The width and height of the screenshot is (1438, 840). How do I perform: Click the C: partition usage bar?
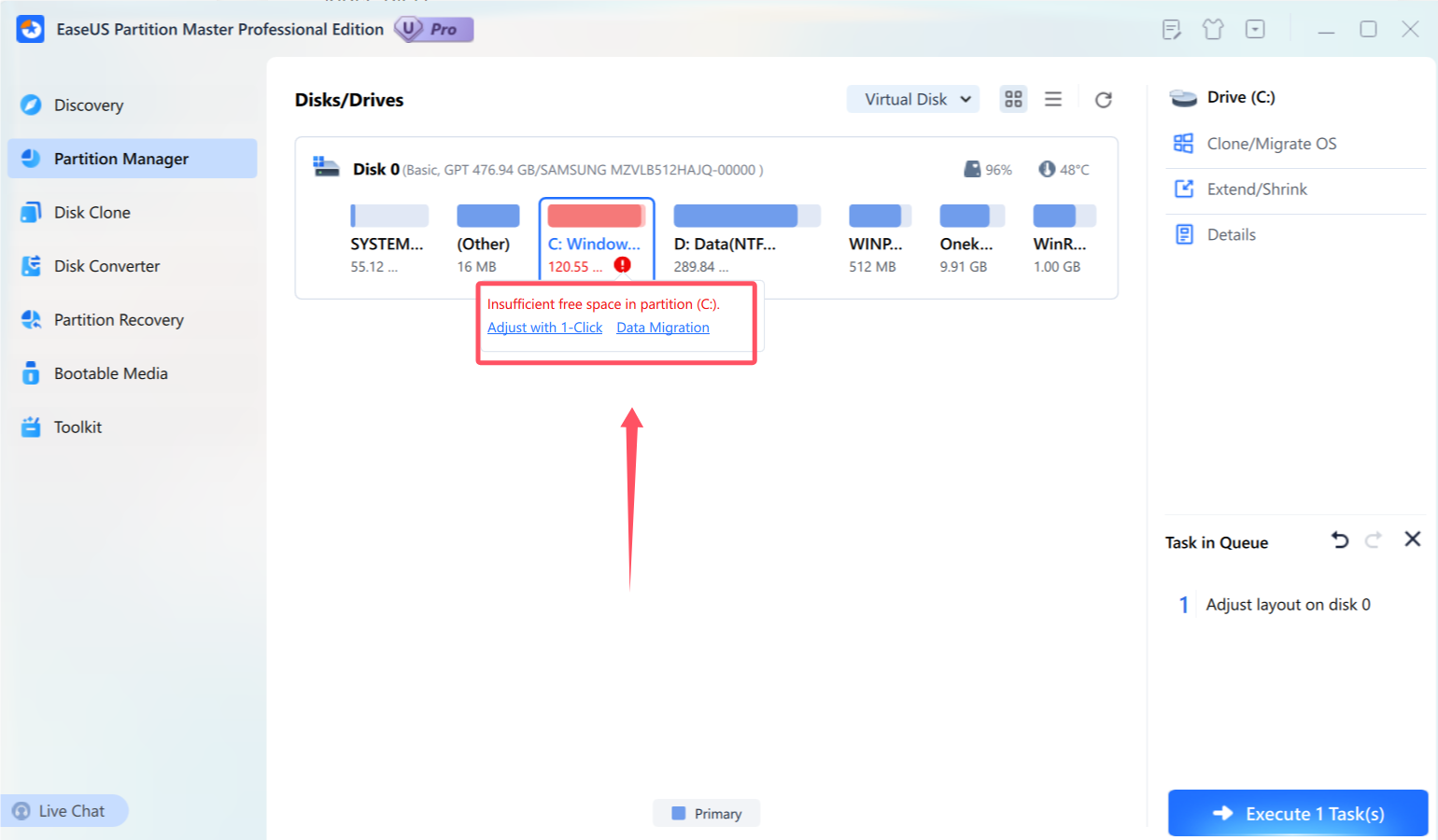pyautogui.click(x=597, y=216)
